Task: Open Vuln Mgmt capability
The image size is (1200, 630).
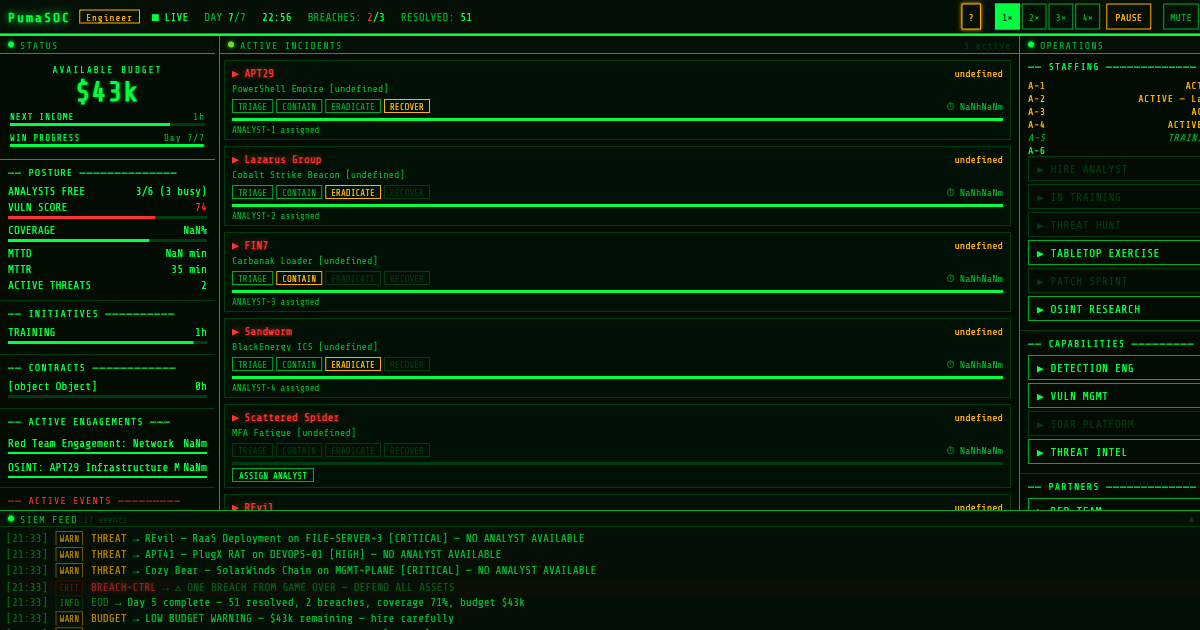Action: tap(1114, 396)
